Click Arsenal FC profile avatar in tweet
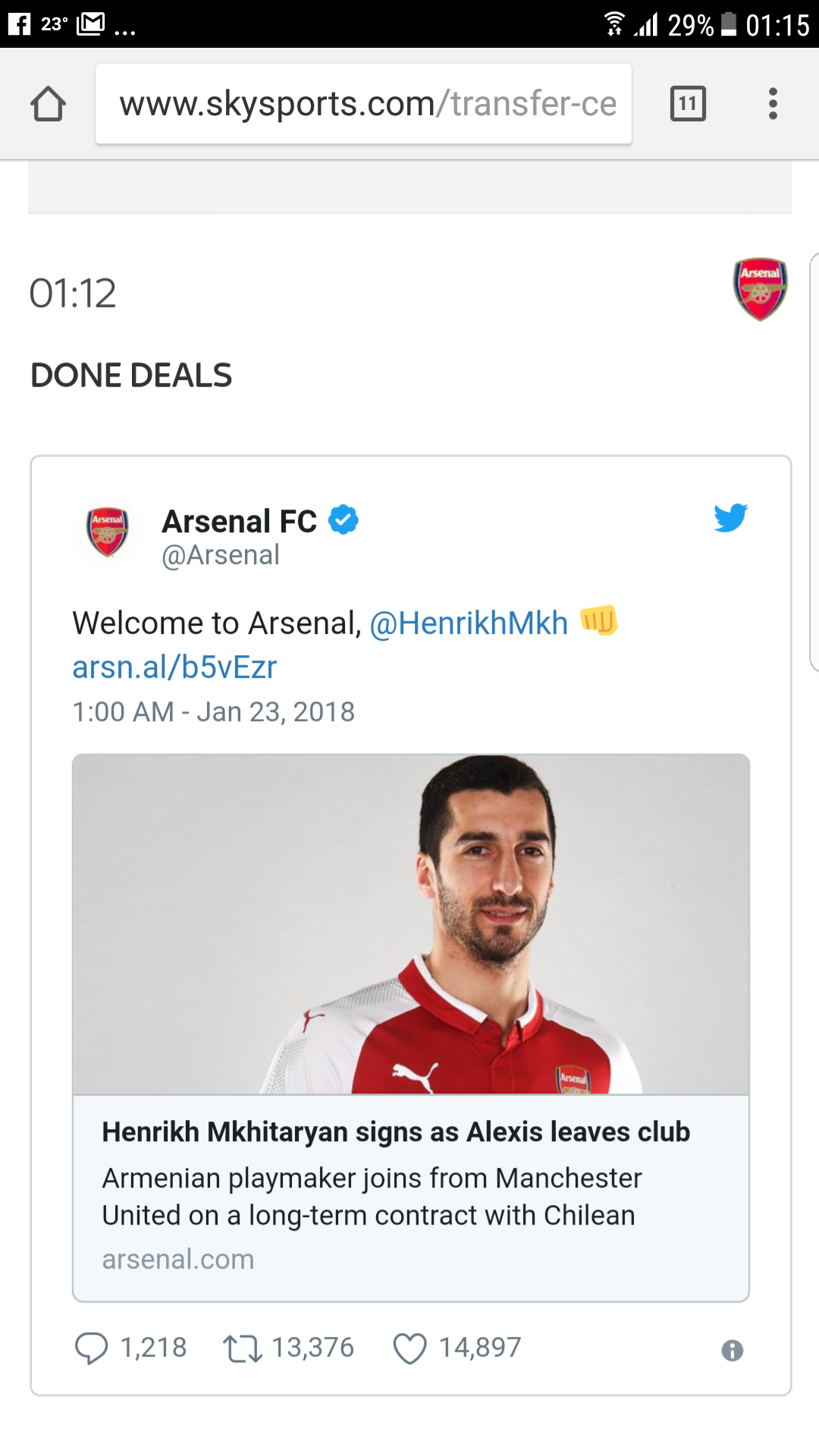The width and height of the screenshot is (819, 1456). tap(108, 532)
